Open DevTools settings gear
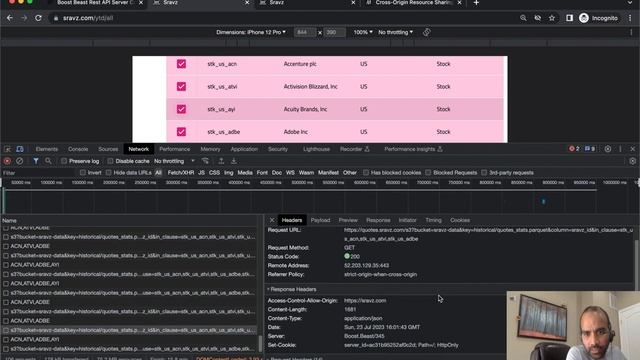The height and width of the screenshot is (360, 640). coord(608,149)
